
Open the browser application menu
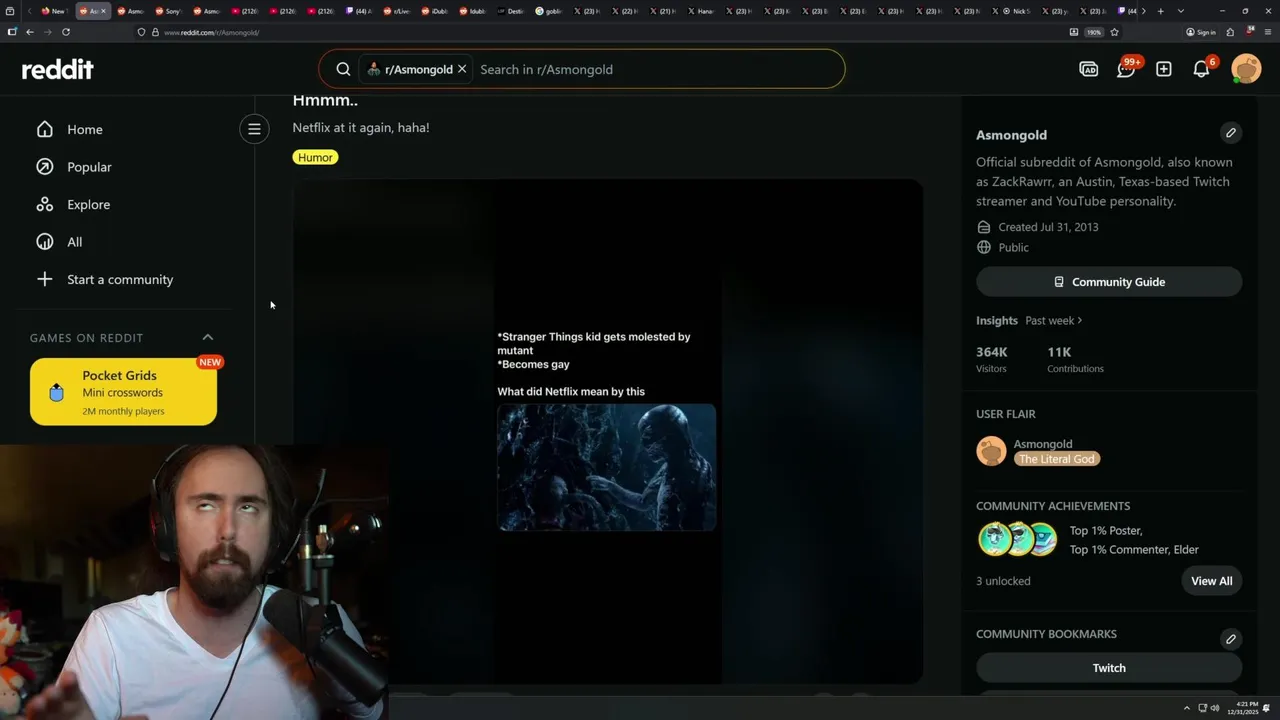click(x=1268, y=32)
